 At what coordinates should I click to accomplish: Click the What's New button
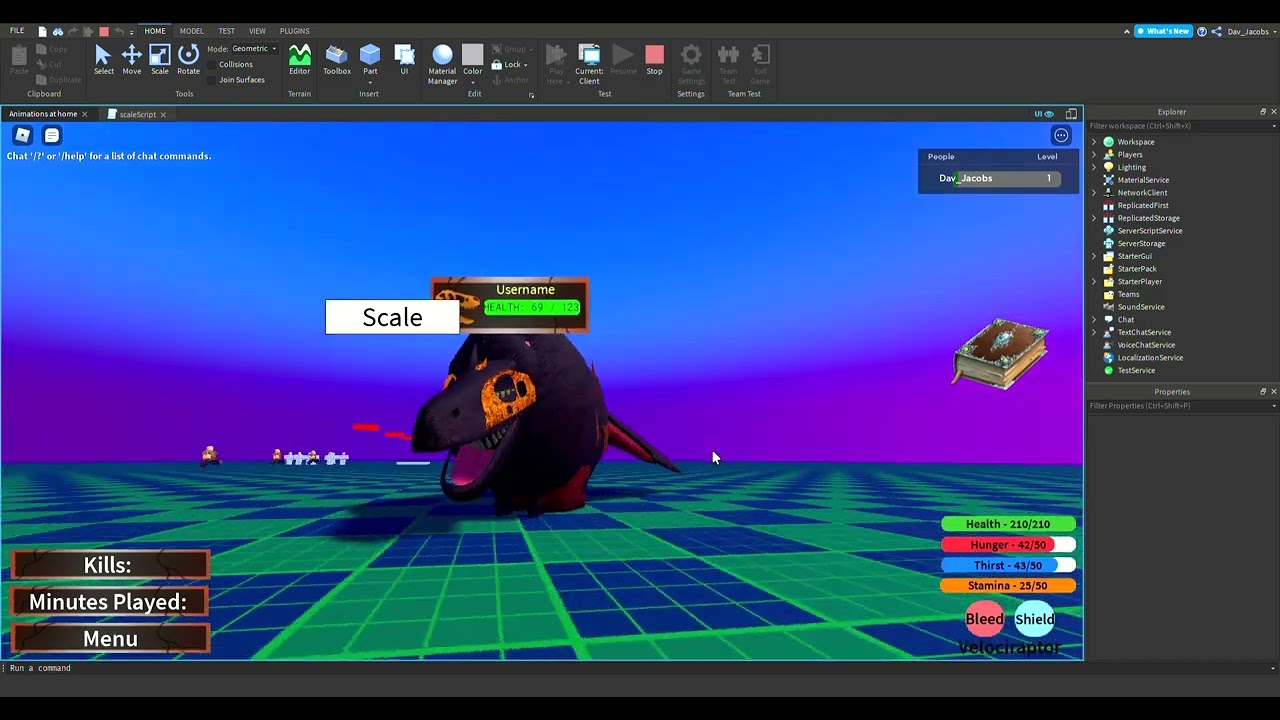tap(1163, 31)
